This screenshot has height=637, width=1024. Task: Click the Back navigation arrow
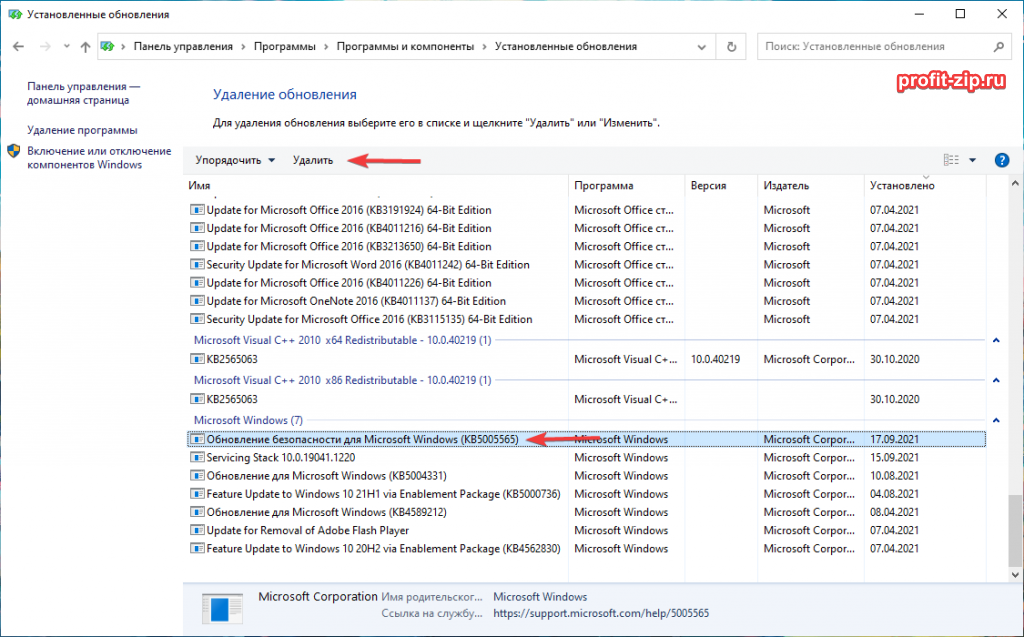[x=19, y=47]
